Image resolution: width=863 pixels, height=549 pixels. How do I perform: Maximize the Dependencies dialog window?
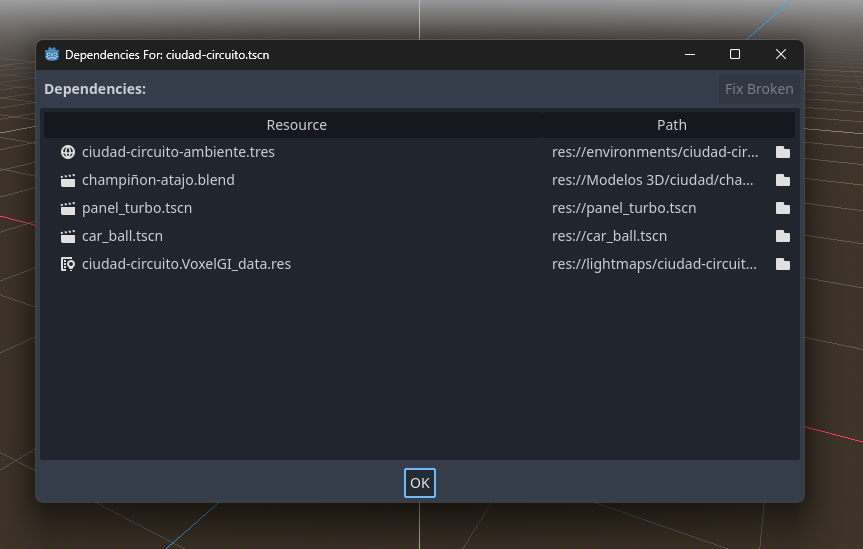click(735, 54)
